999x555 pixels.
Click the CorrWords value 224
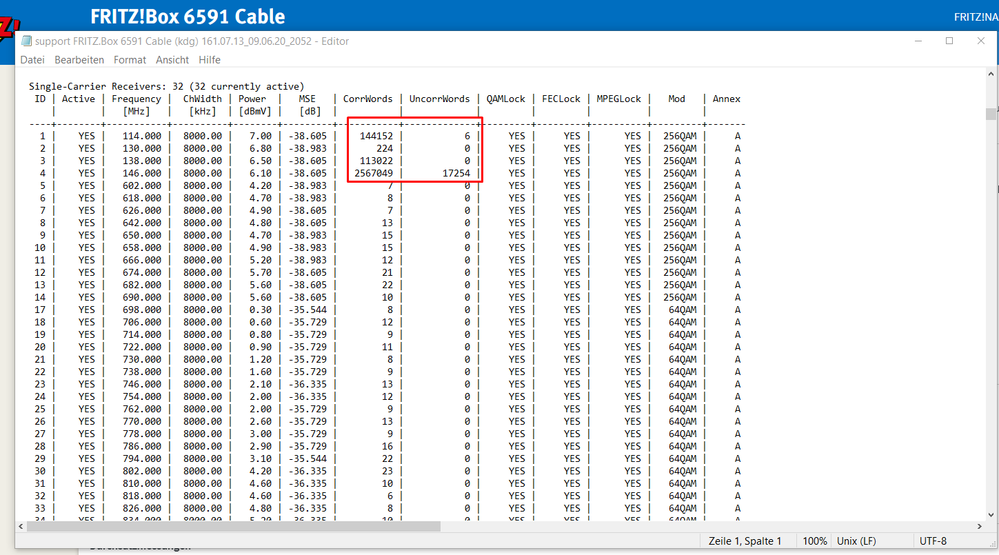[384, 148]
